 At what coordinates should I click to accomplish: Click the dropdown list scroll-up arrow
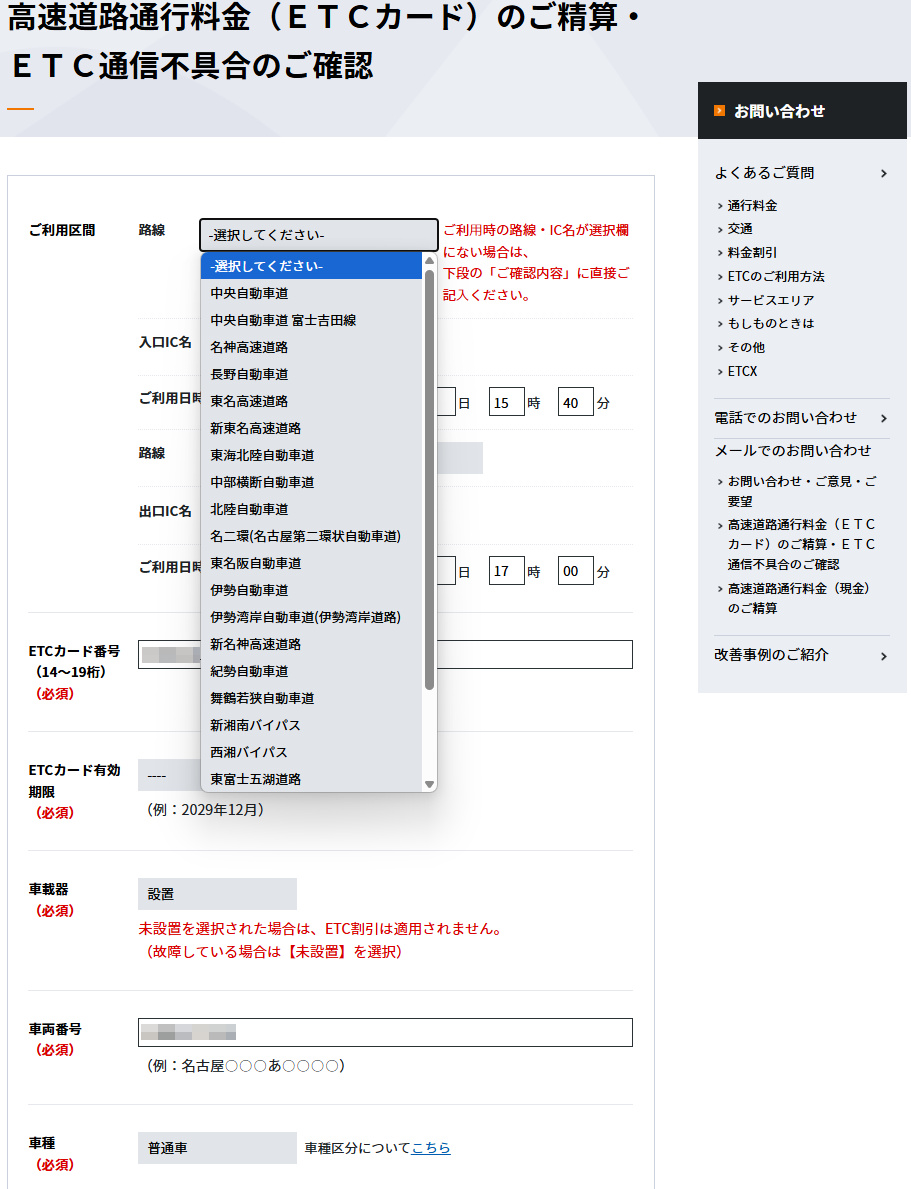[x=430, y=261]
